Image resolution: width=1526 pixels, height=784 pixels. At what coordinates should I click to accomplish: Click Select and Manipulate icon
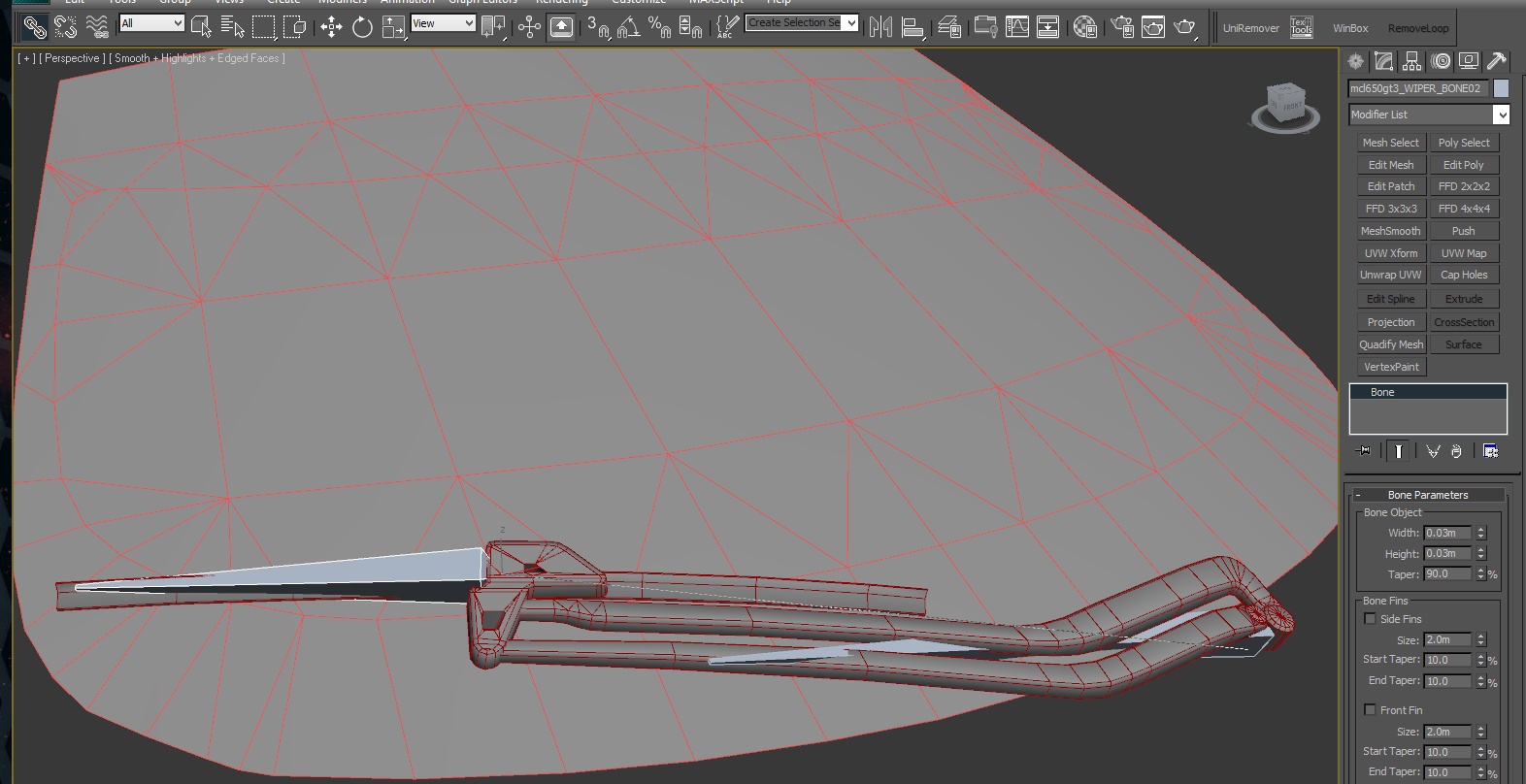(529, 26)
